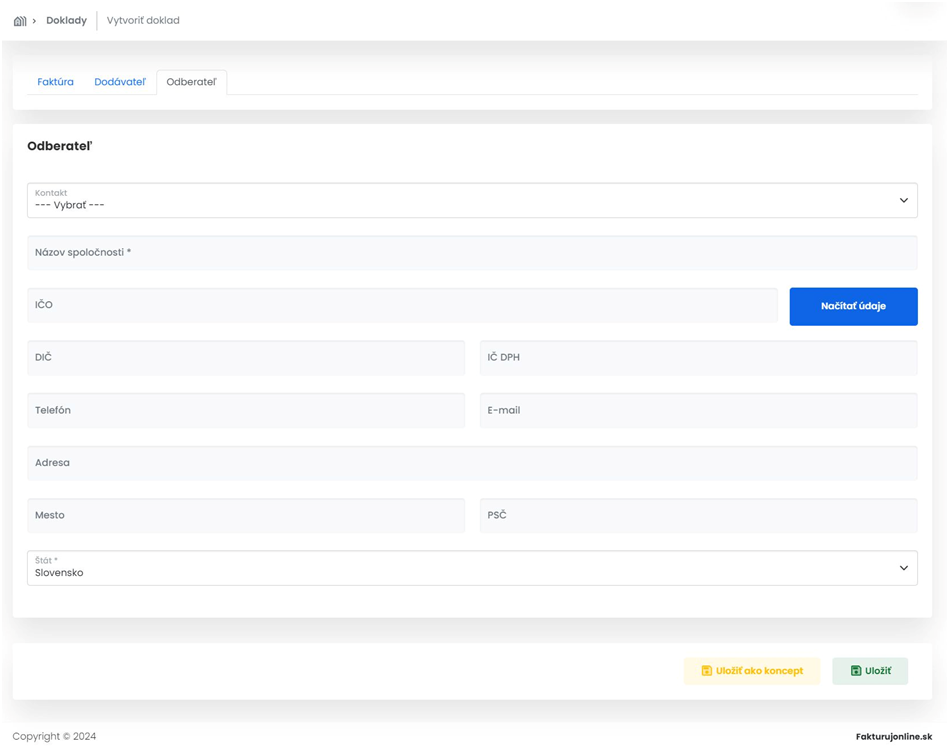Viewport: 949px width, 753px height.
Task: Focus the Mesto input field
Action: 246,516
